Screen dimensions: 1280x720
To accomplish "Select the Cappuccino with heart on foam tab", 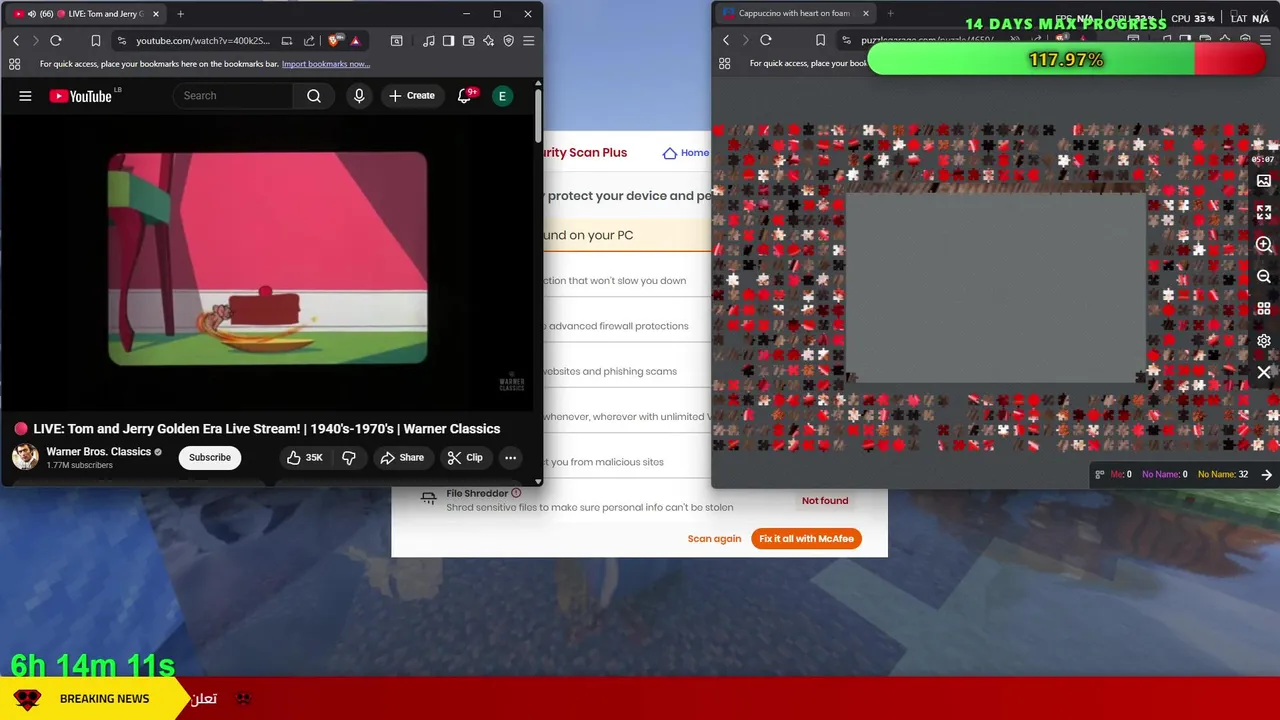I will pyautogui.click(x=795, y=13).
